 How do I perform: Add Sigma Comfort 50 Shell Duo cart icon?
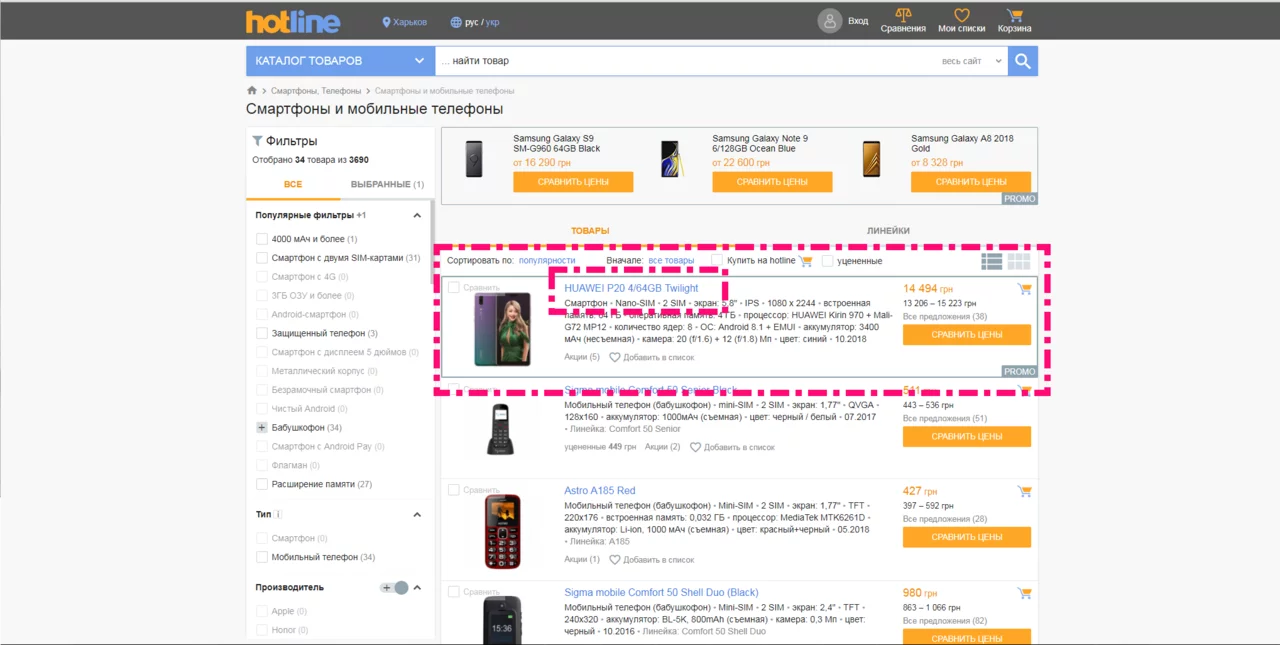click(1024, 593)
